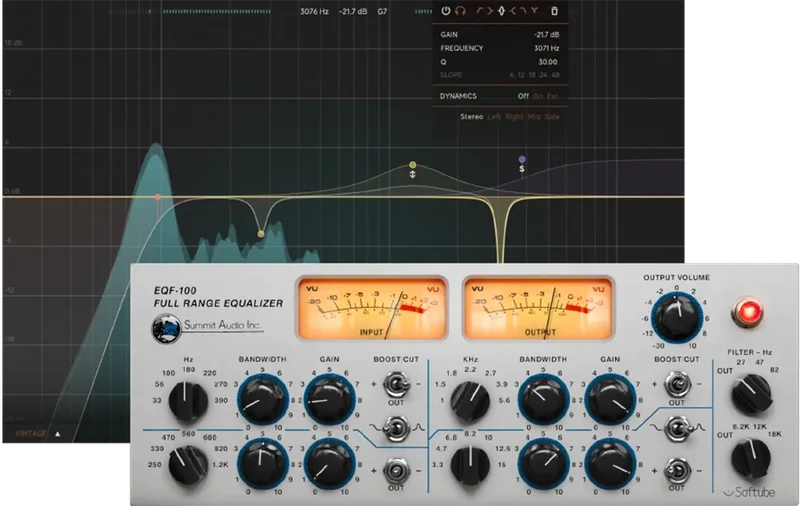Select the yellow EQ node in the dip below 0 dB
This screenshot has height=506, width=800.
[261, 234]
